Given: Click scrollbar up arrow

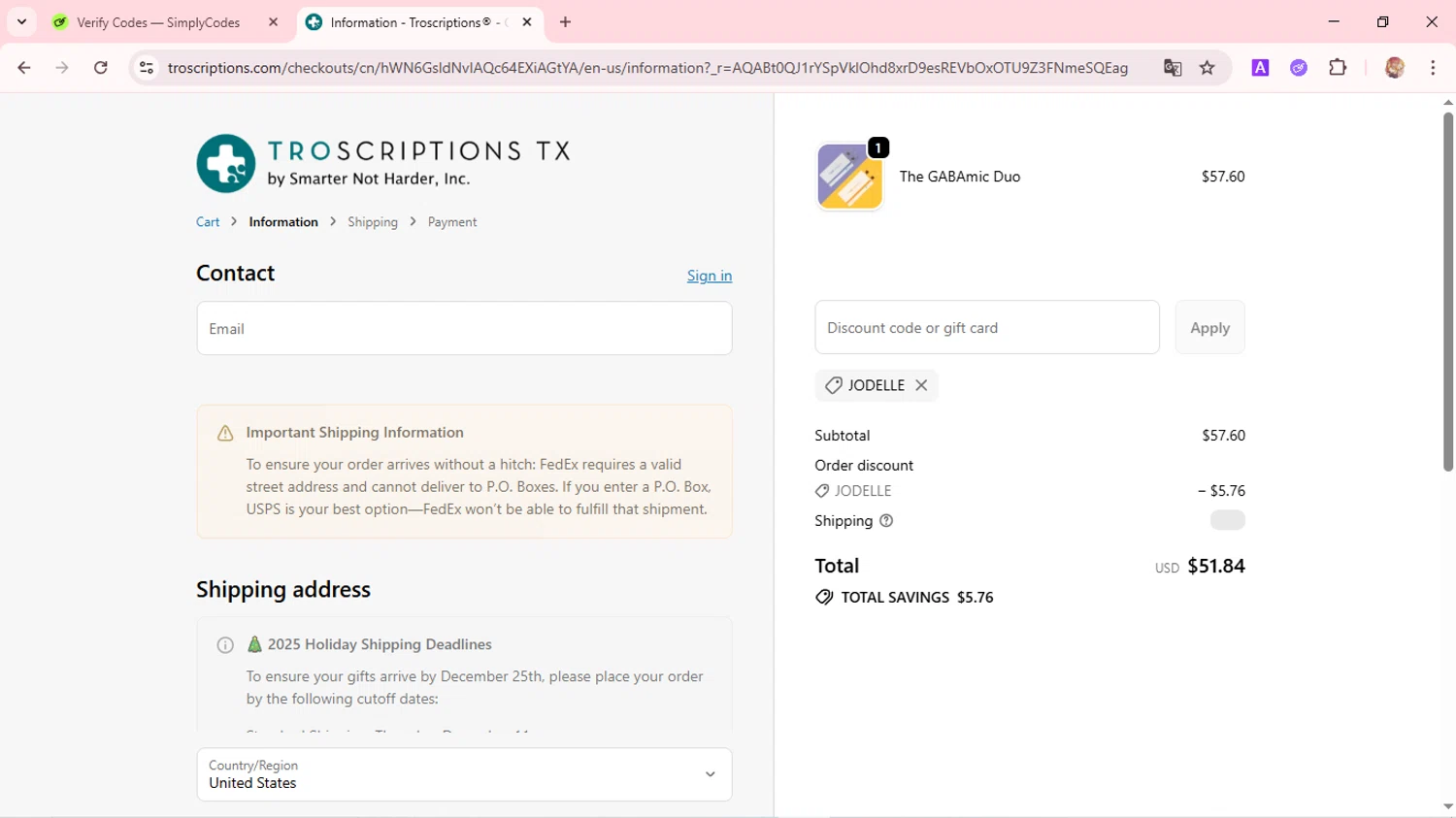Looking at the screenshot, I should pyautogui.click(x=1447, y=102).
